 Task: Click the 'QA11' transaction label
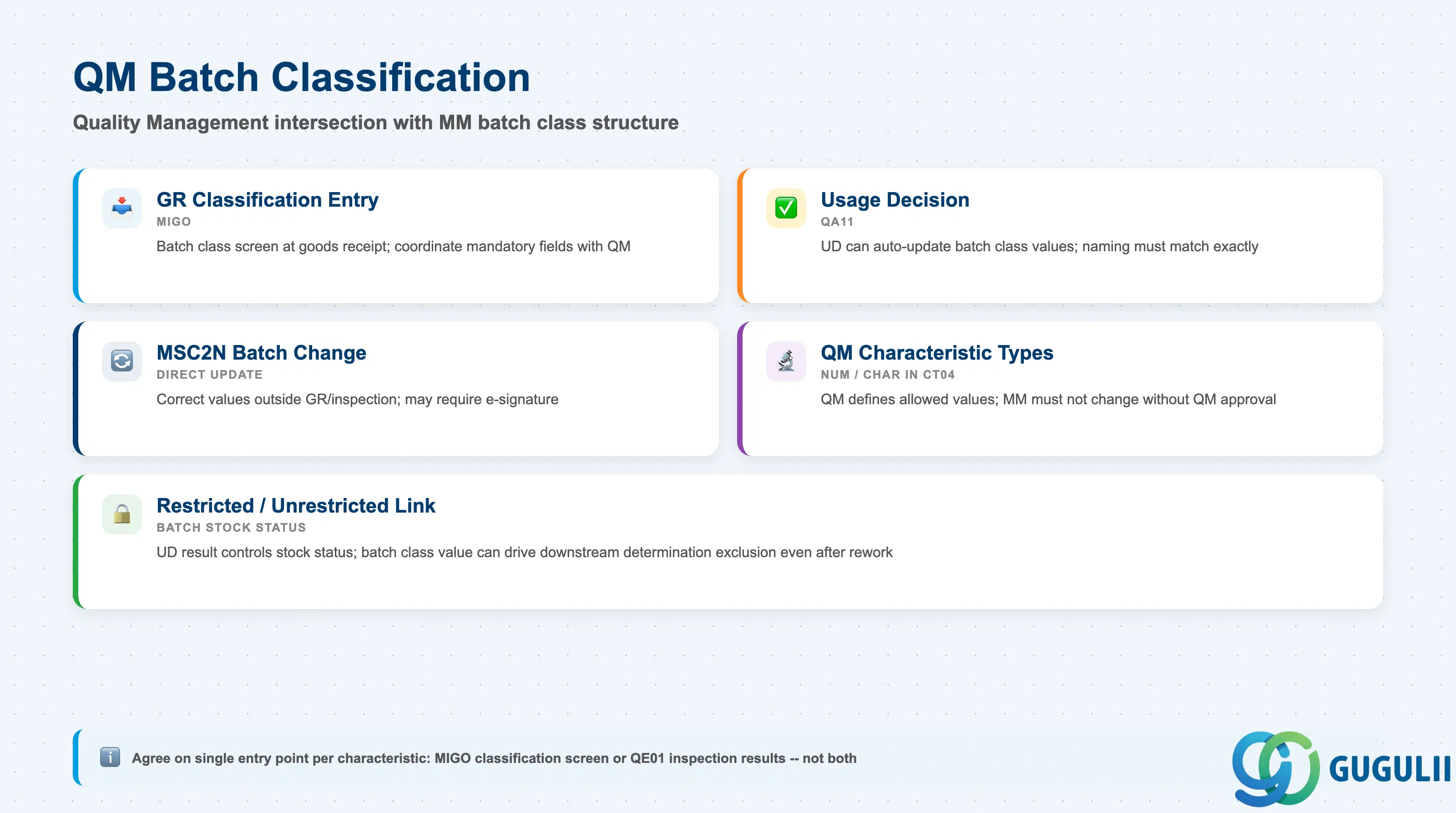click(x=837, y=222)
